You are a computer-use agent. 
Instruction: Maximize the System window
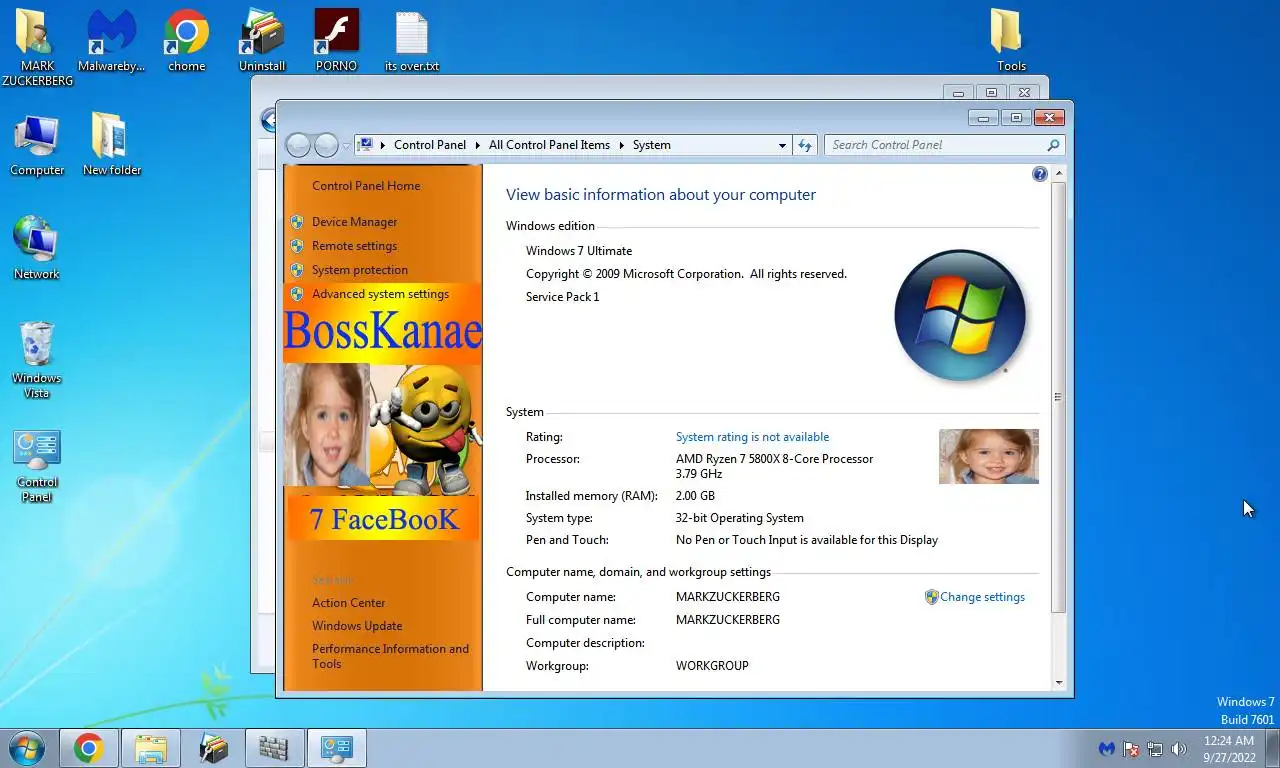tap(1016, 118)
